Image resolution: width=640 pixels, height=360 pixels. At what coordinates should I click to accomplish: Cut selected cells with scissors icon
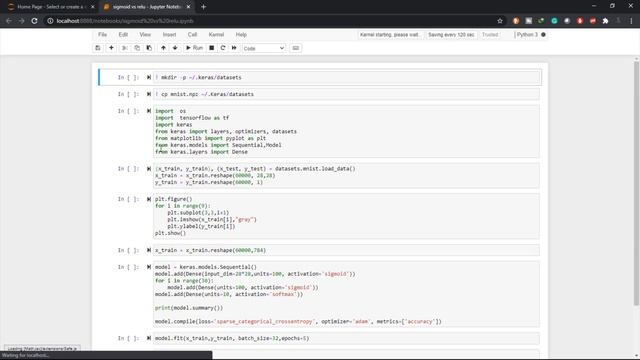tap(125, 48)
